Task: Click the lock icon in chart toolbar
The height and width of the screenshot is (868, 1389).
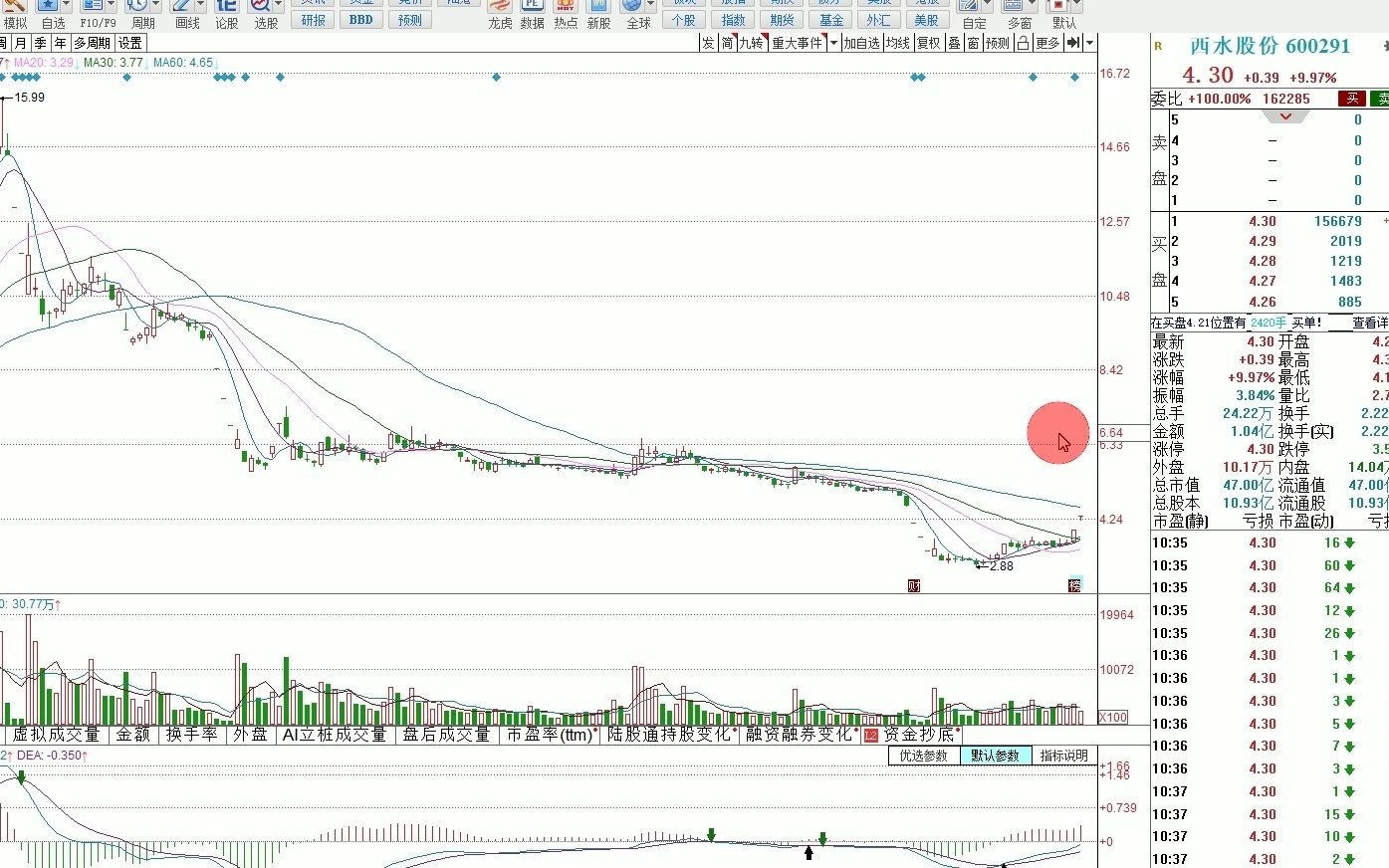Action: click(1023, 43)
